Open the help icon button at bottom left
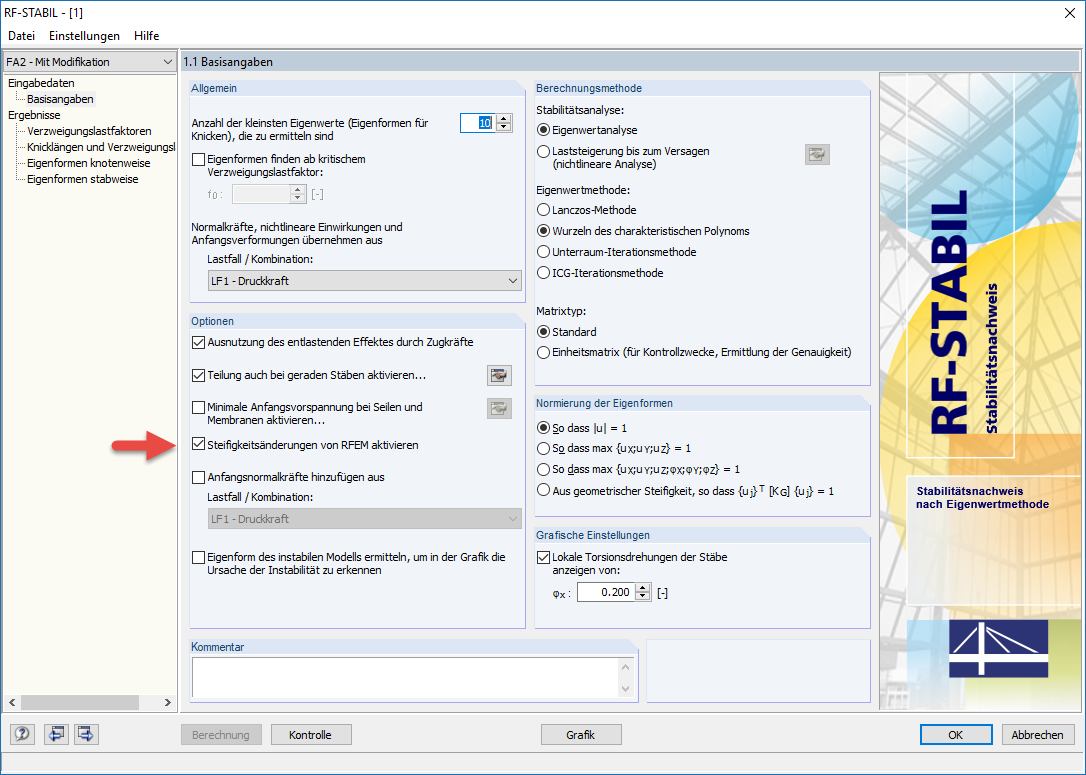The image size is (1086, 775). 22,734
